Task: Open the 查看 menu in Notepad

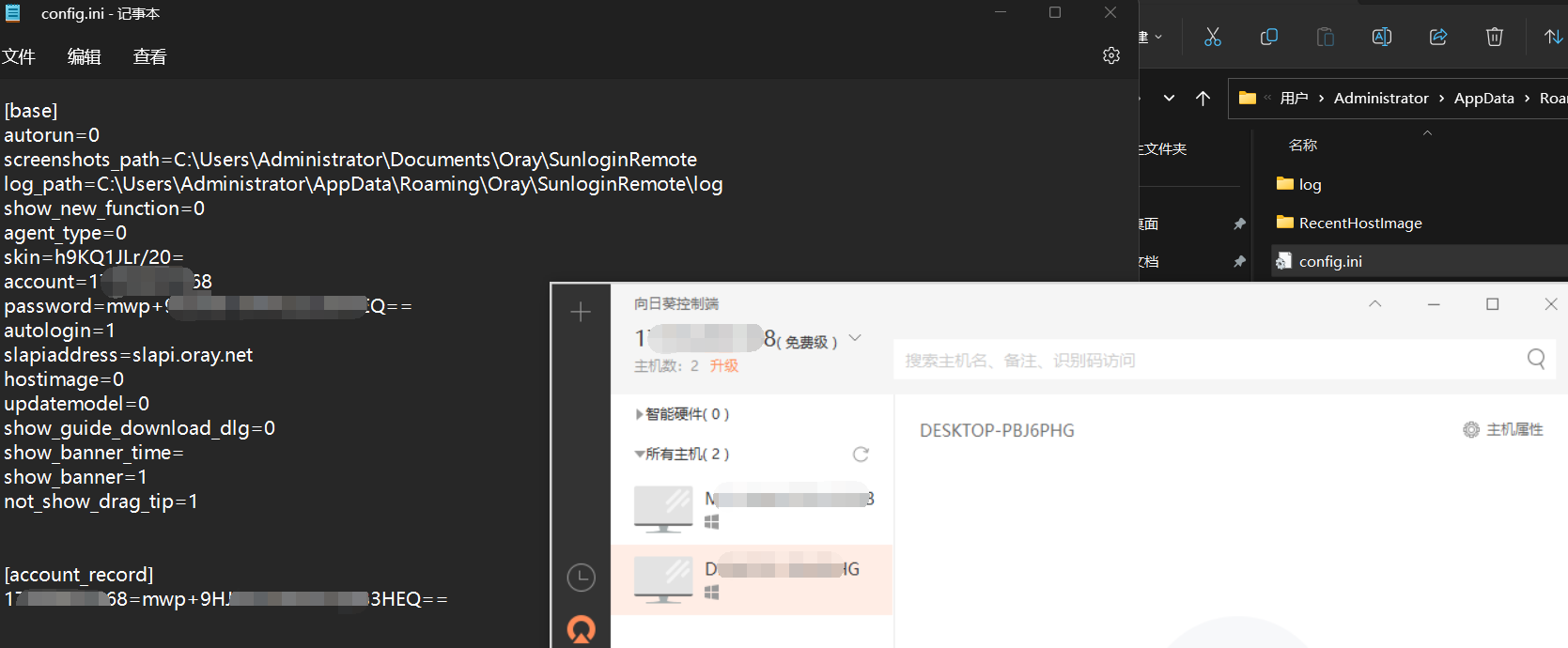Action: [150, 56]
